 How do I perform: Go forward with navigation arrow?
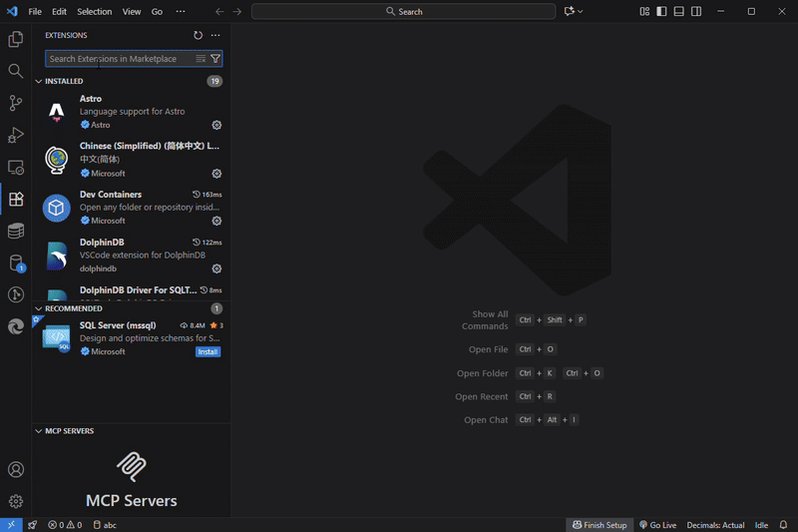pos(237,11)
